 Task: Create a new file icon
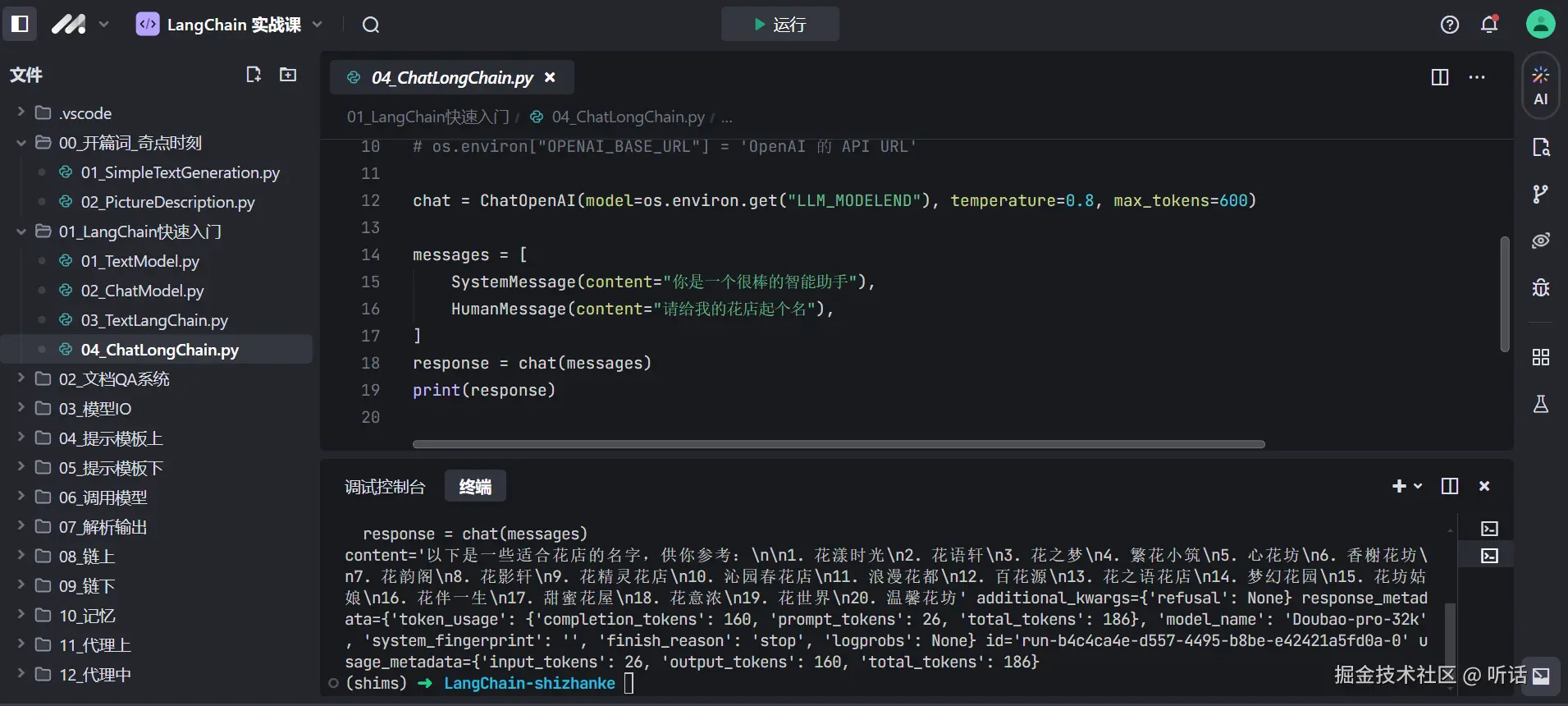254,75
